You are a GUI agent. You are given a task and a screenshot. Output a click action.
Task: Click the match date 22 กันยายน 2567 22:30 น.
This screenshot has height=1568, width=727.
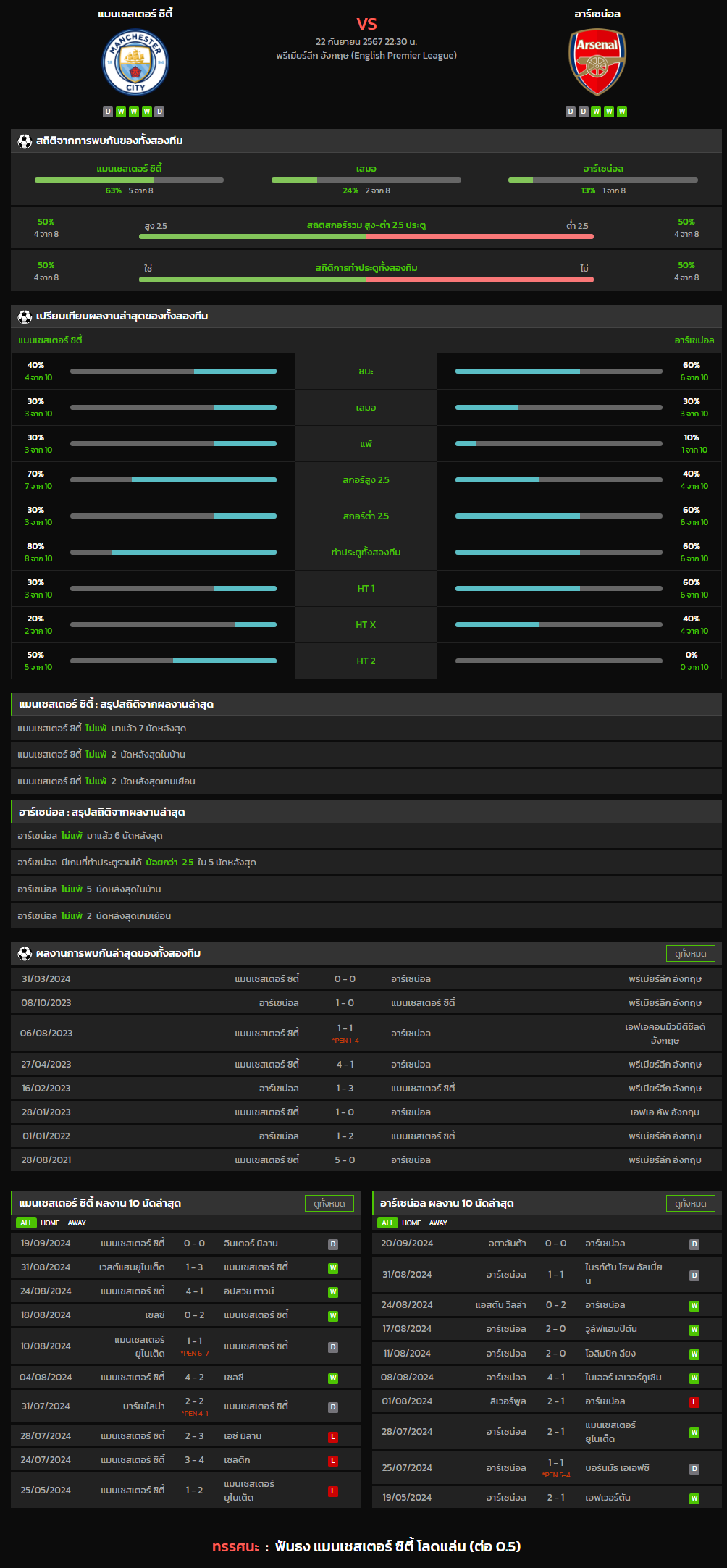coord(366,42)
